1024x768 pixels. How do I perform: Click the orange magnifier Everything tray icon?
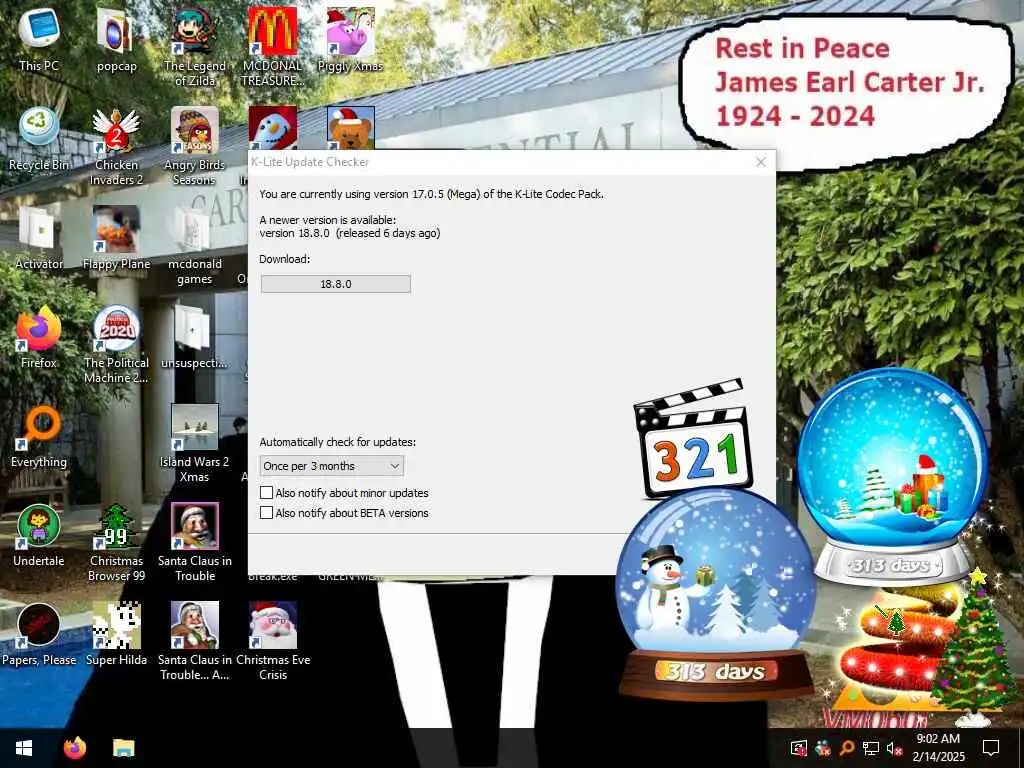[847, 748]
